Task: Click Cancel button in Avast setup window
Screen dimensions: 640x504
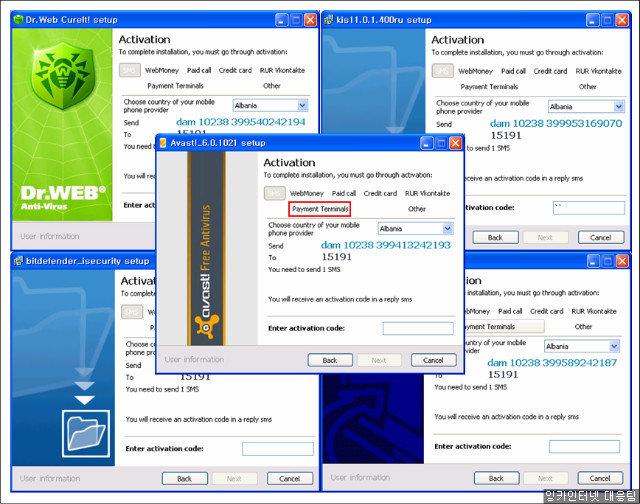Action: (x=433, y=360)
